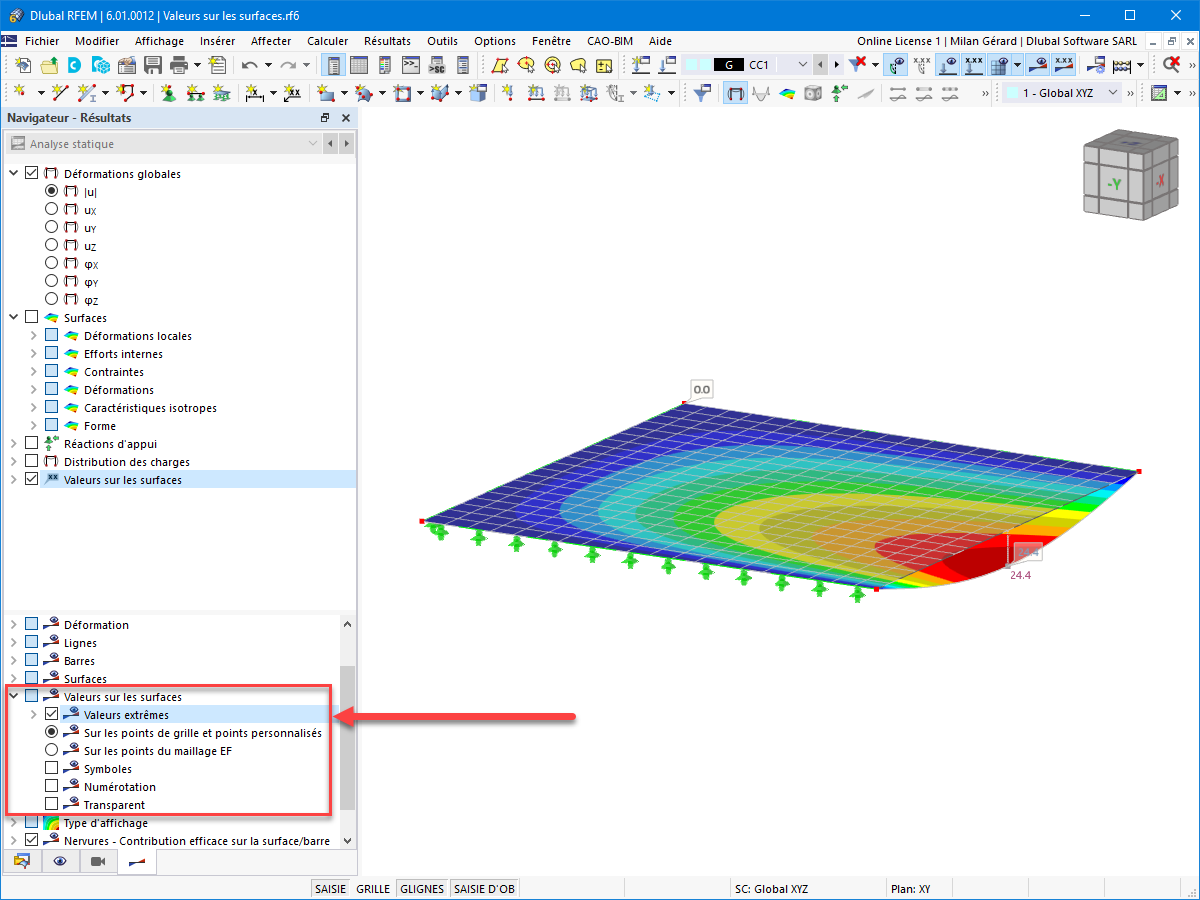Click the new member tool icon
Screen dimensions: 1200x900
click(89, 93)
